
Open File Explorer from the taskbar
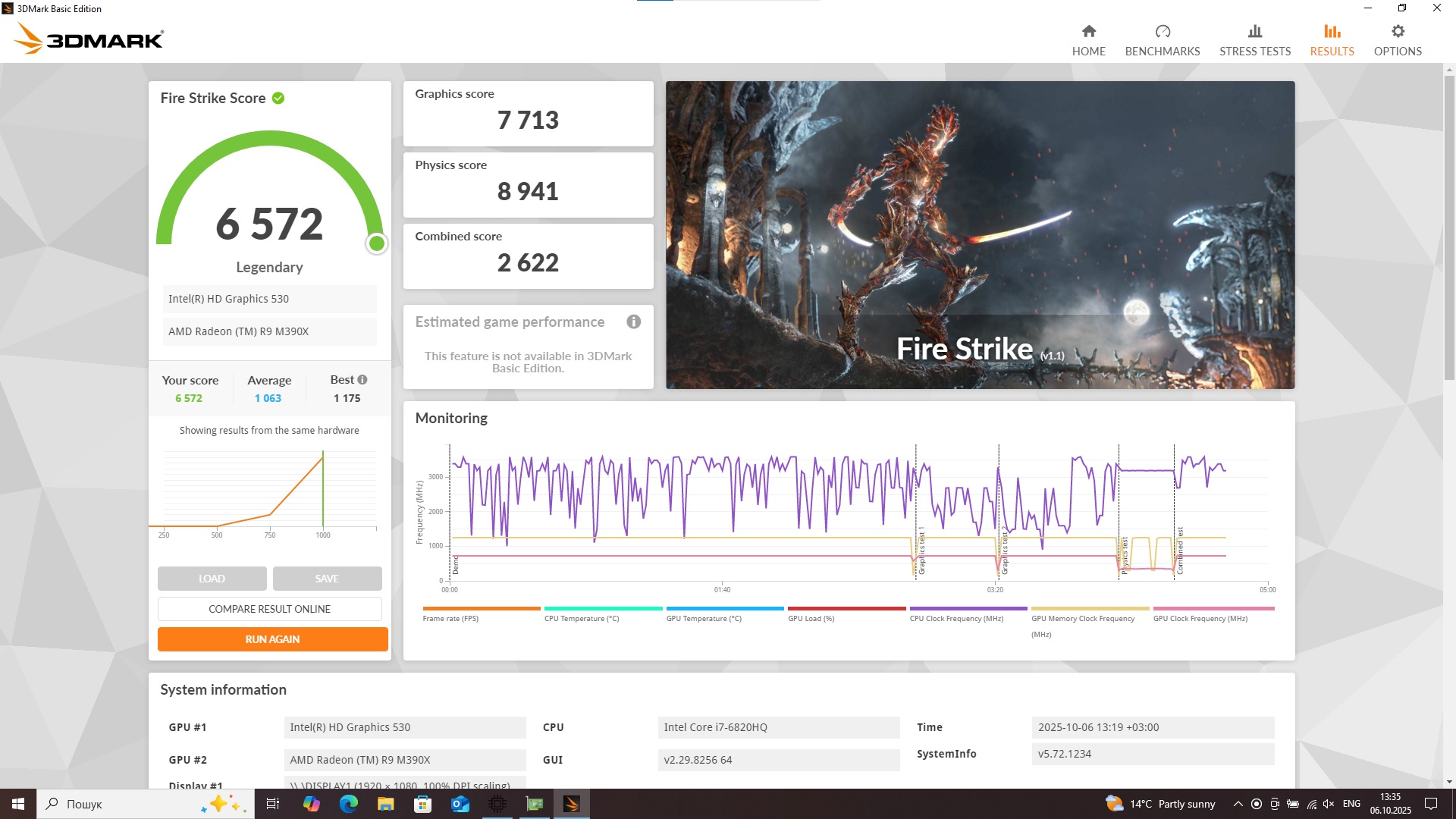[385, 804]
